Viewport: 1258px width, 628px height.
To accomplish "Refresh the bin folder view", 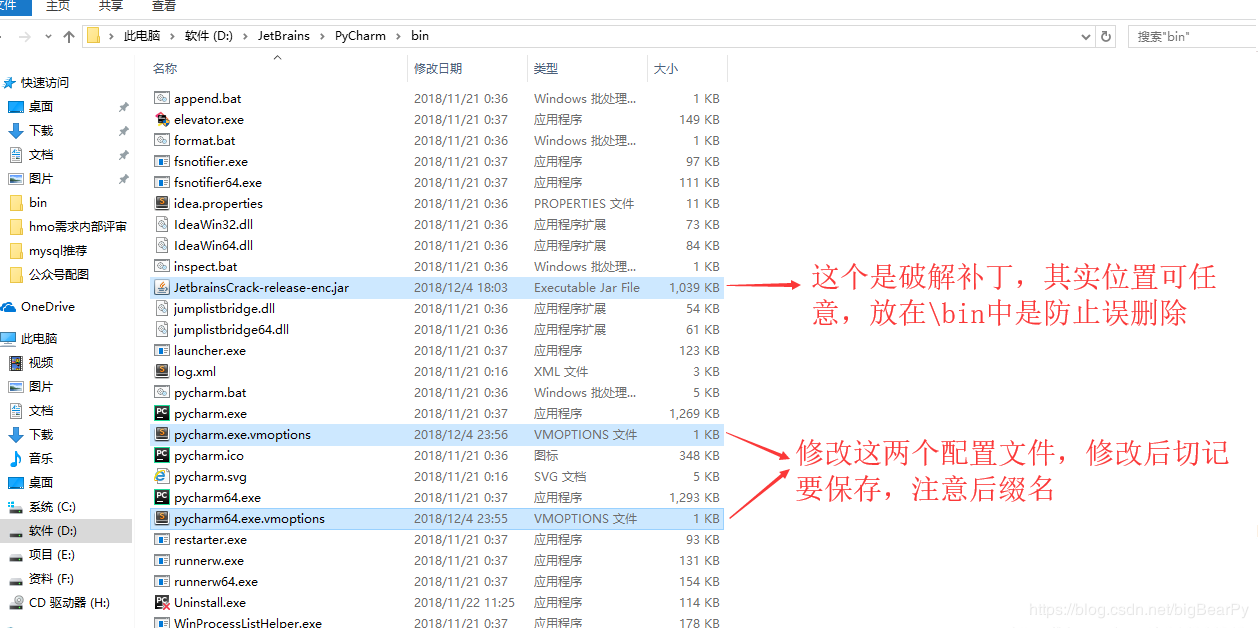I will pos(1106,36).
